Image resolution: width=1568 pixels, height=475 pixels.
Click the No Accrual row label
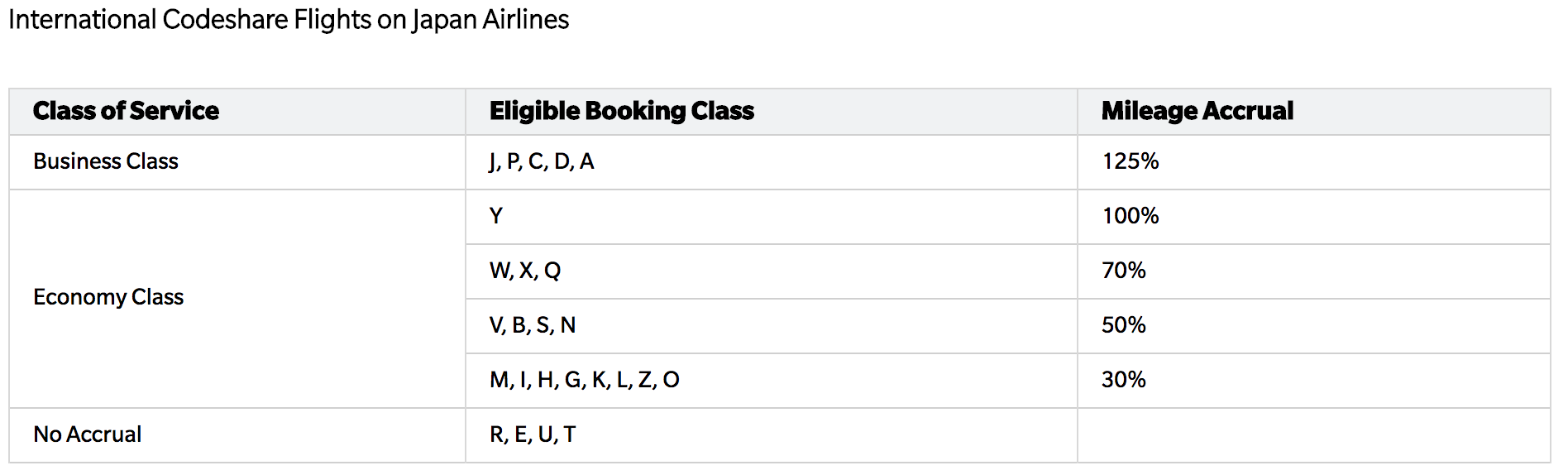(88, 434)
